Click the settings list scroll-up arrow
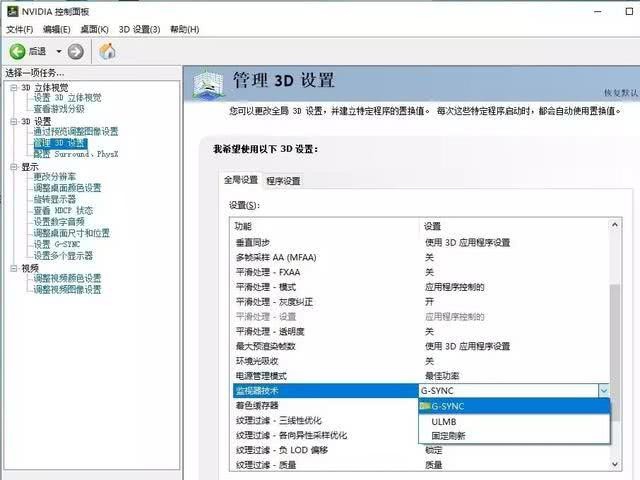 [615, 225]
